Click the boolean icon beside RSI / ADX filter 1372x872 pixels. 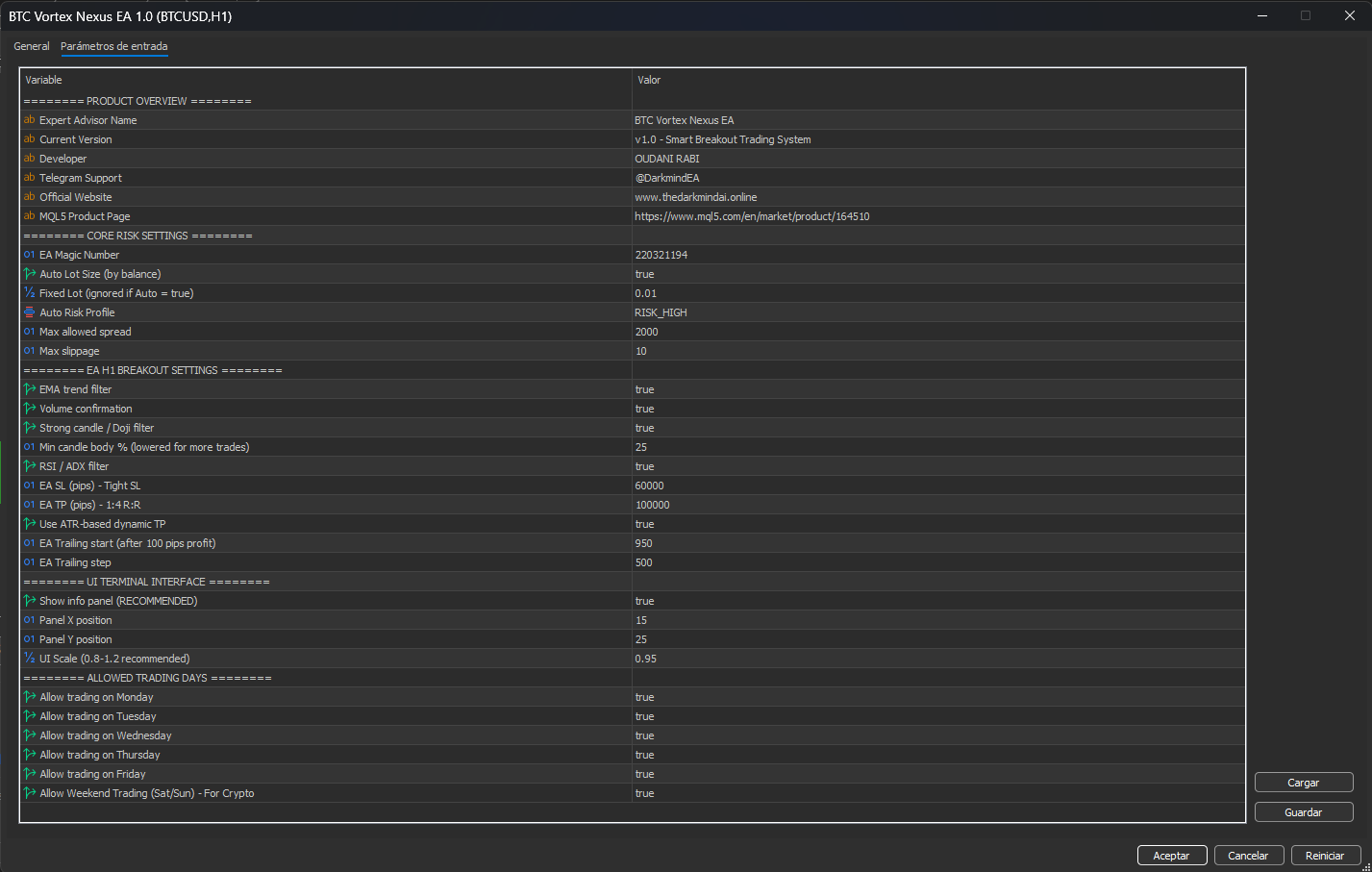point(29,466)
